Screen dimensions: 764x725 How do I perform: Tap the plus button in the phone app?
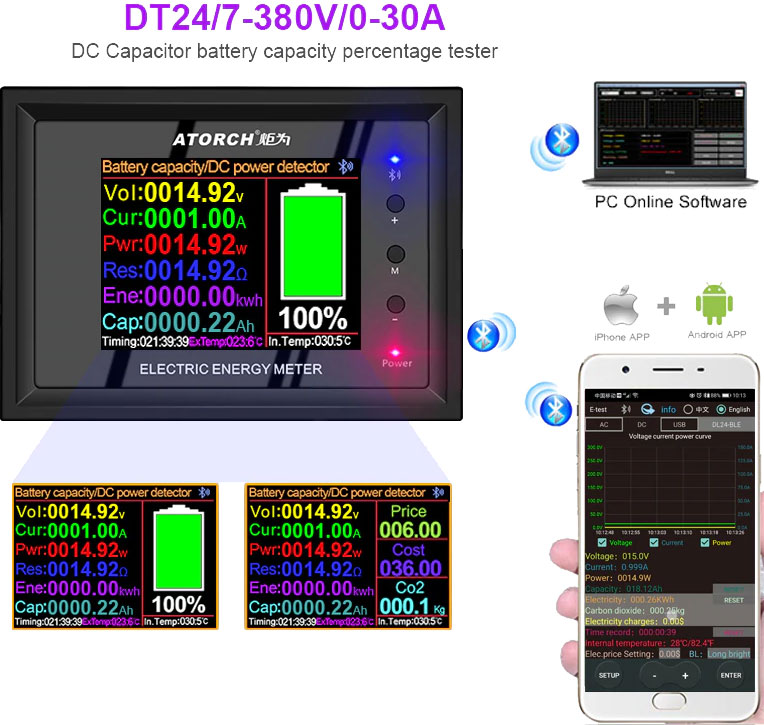click(685, 676)
